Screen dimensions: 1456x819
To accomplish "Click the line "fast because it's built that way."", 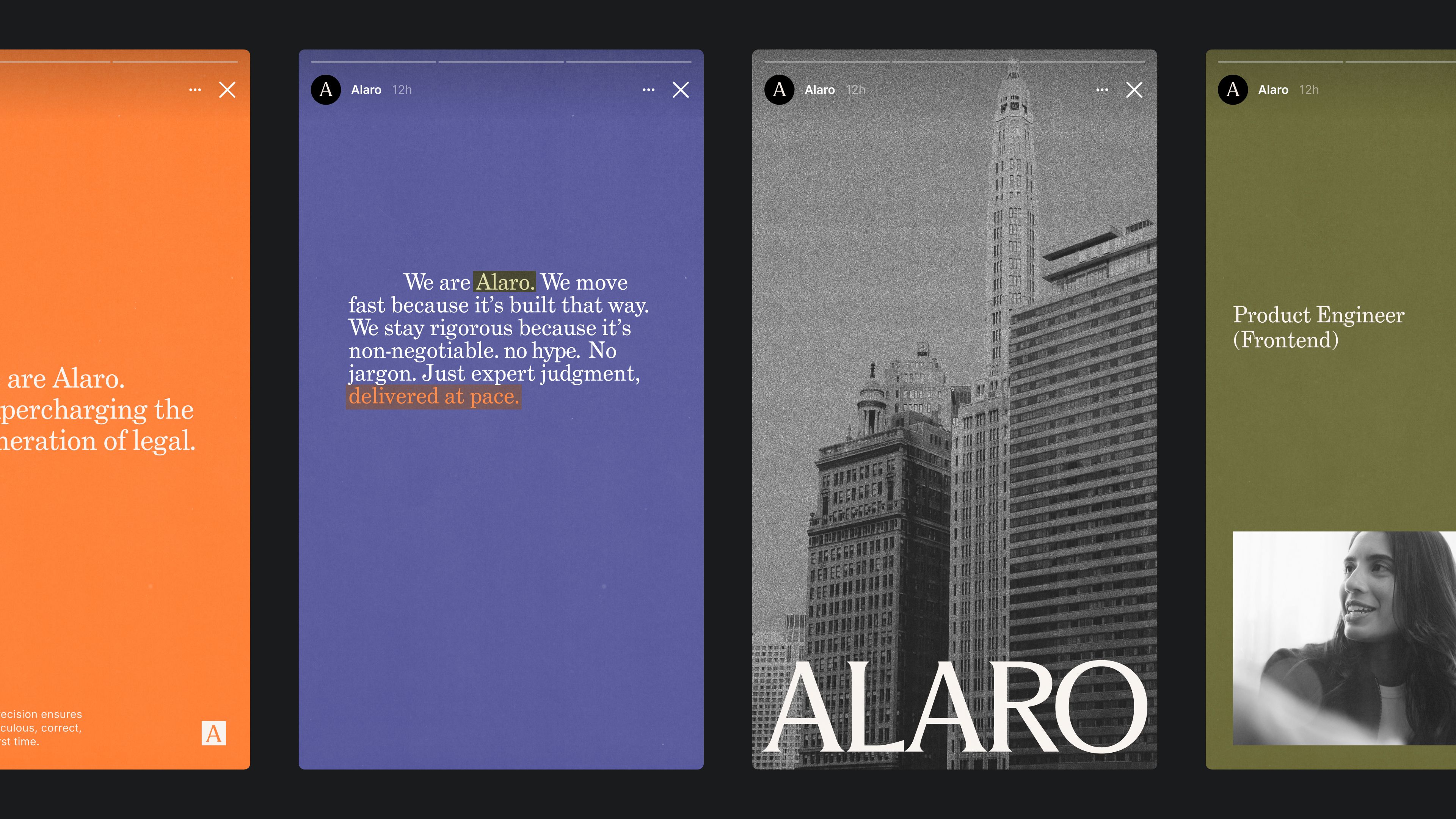I will [499, 305].
